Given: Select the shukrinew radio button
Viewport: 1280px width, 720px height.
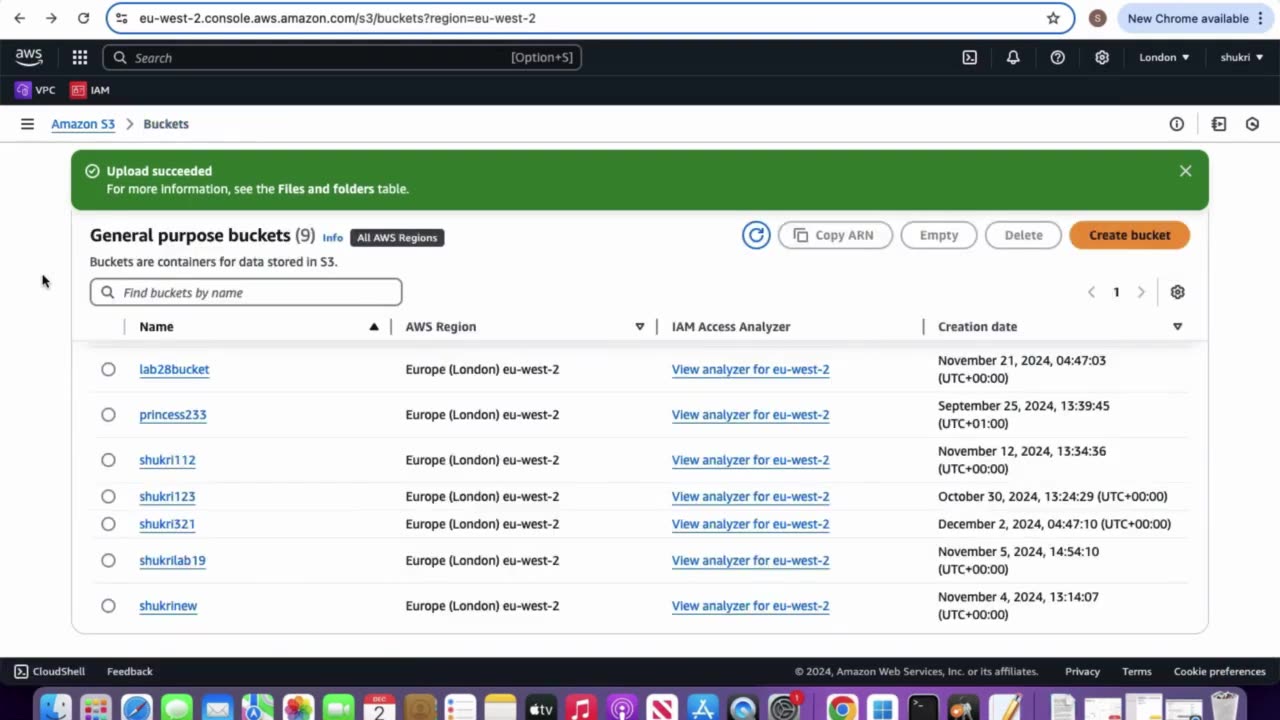Looking at the screenshot, I should [x=108, y=606].
